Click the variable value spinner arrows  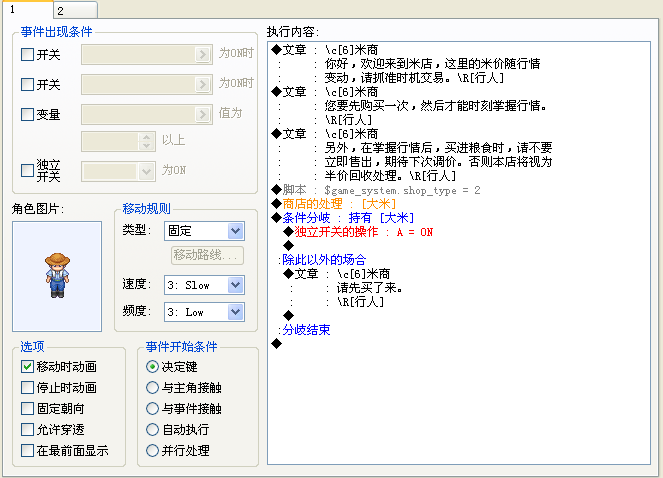(146, 142)
